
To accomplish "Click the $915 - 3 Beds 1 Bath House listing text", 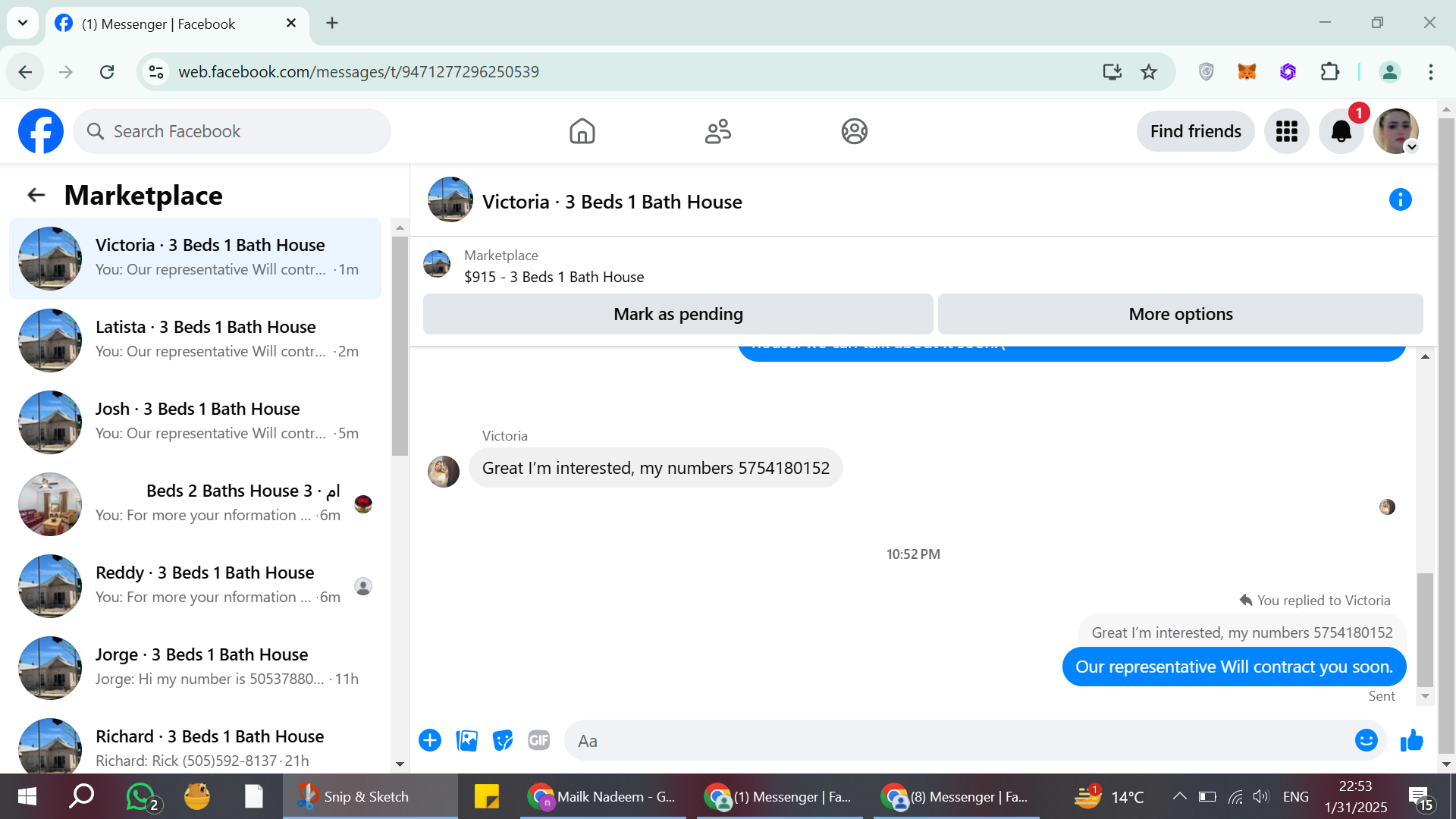I will (x=554, y=277).
